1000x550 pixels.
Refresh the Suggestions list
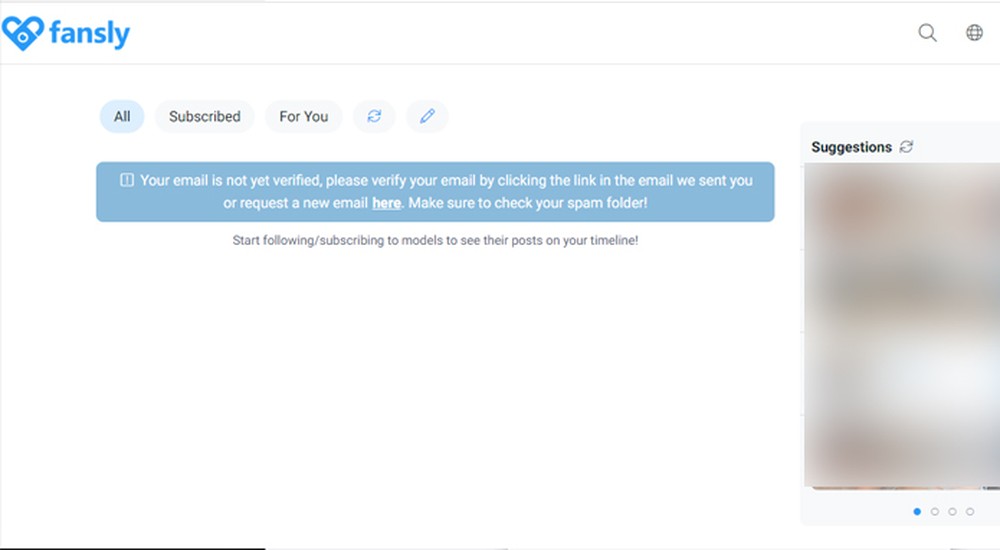pos(906,147)
